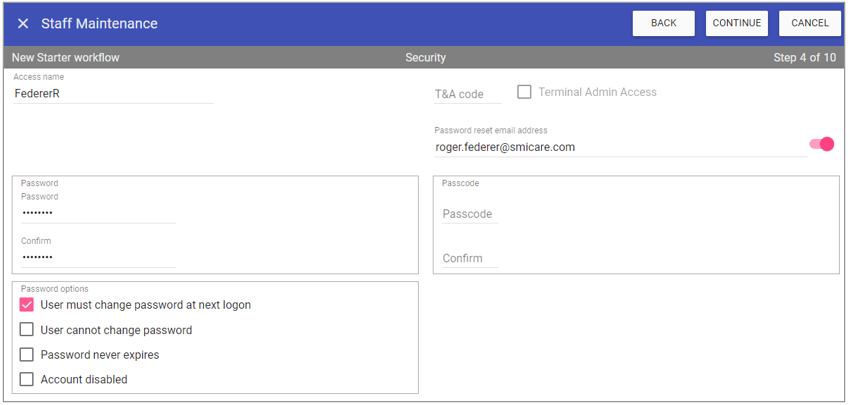Screen dimensions: 850x405
Task: Close Staff Maintenance with the X icon
Action: [x=23, y=24]
